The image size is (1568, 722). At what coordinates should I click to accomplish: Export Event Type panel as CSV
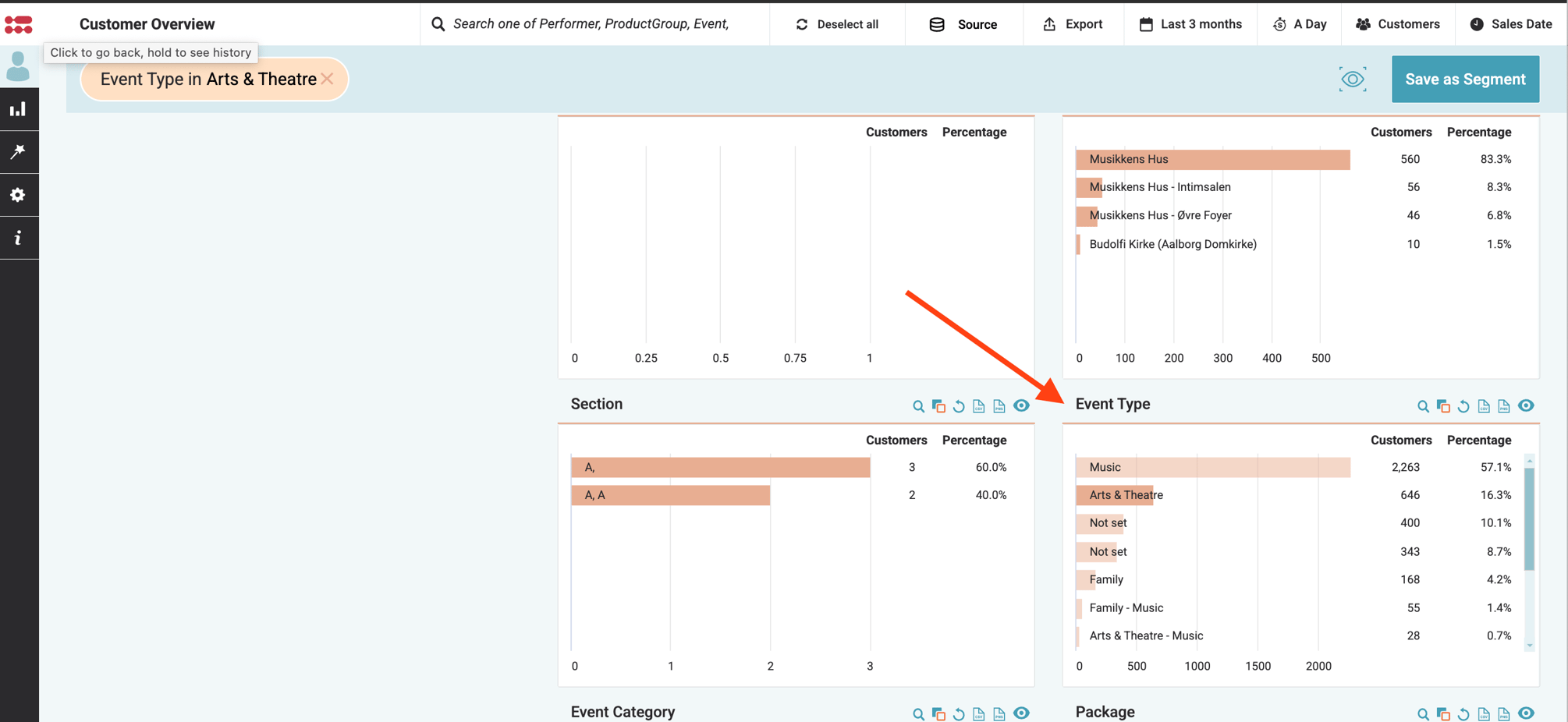[1484, 406]
